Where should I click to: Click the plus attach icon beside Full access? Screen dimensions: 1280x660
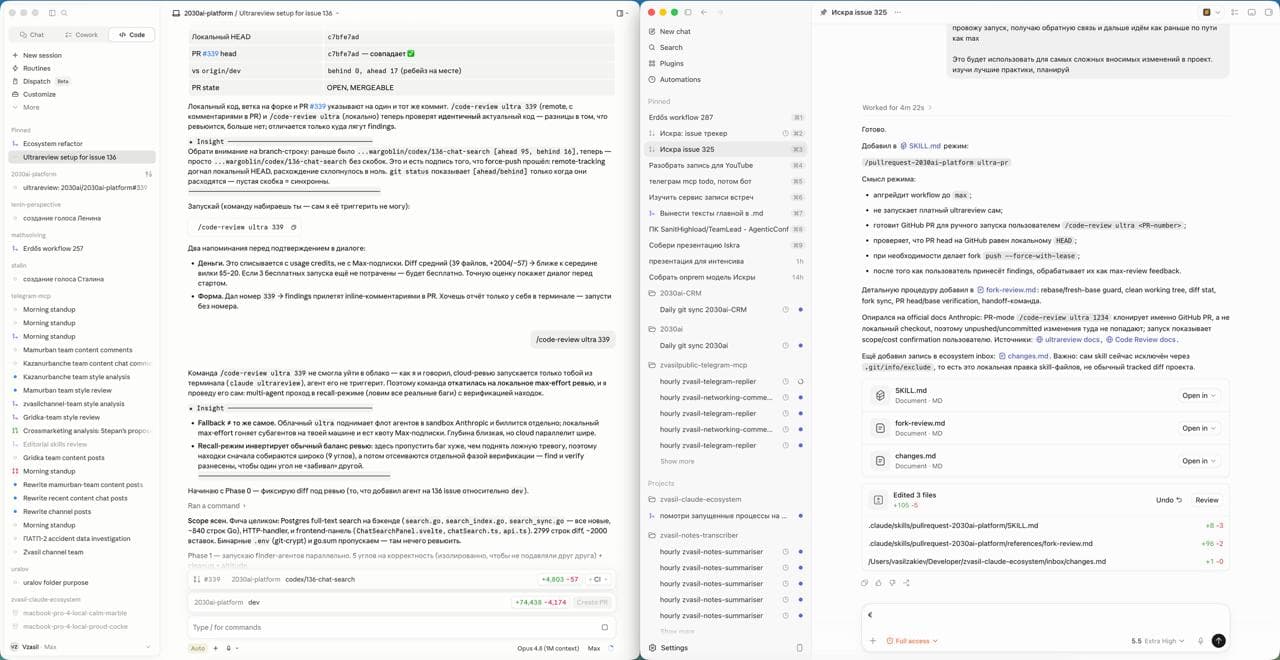pyautogui.click(x=873, y=641)
